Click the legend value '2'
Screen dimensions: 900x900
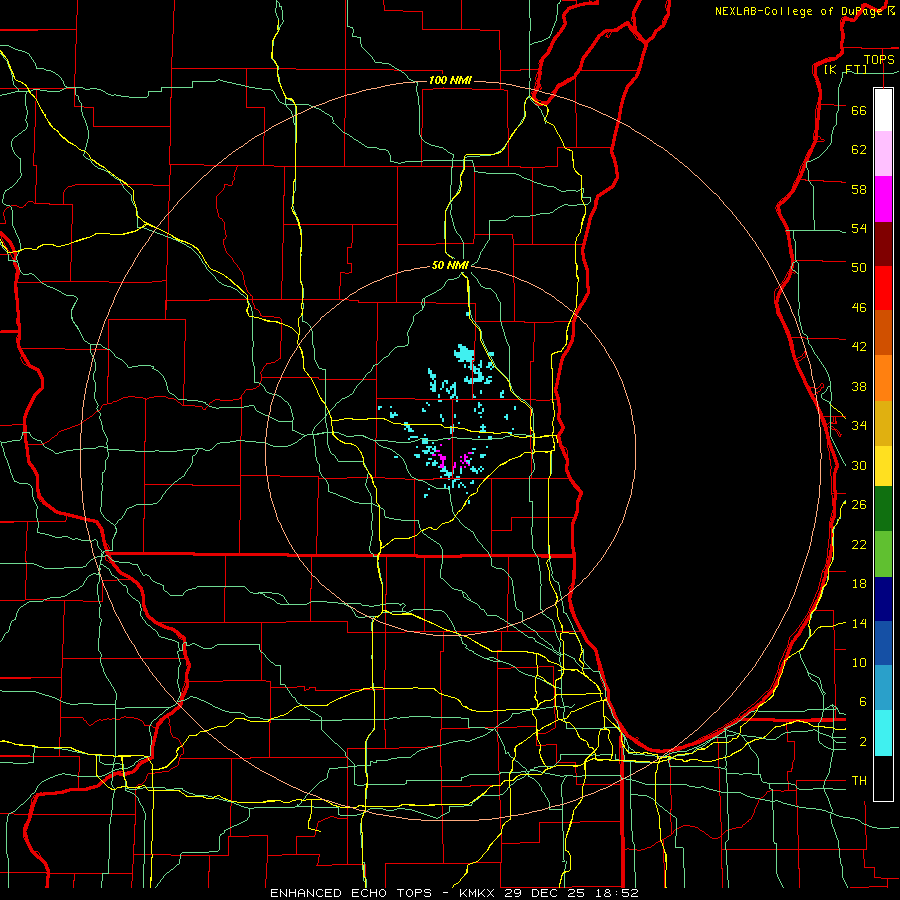(863, 742)
